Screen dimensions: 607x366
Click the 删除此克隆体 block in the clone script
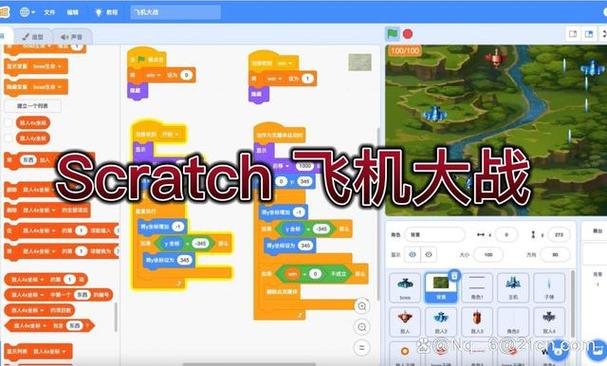click(x=282, y=291)
